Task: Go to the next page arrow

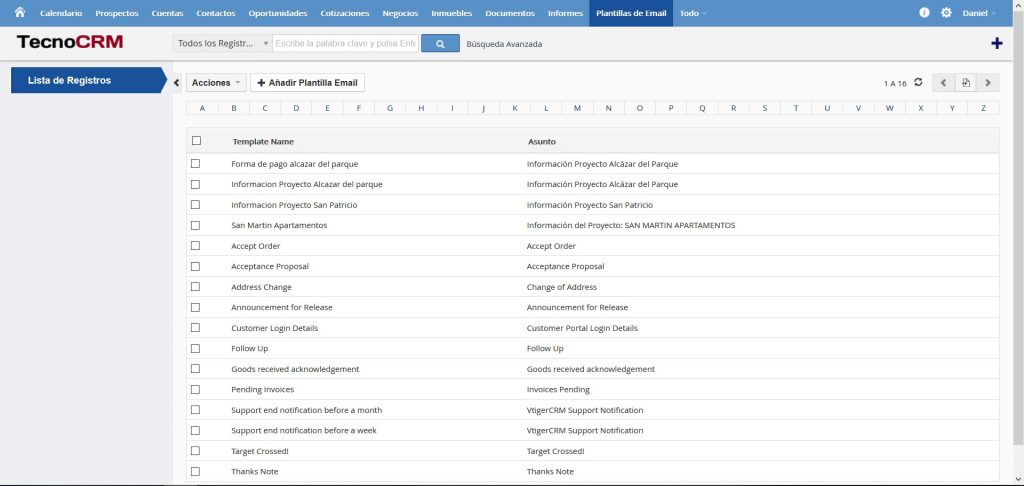Action: pyautogui.click(x=988, y=83)
